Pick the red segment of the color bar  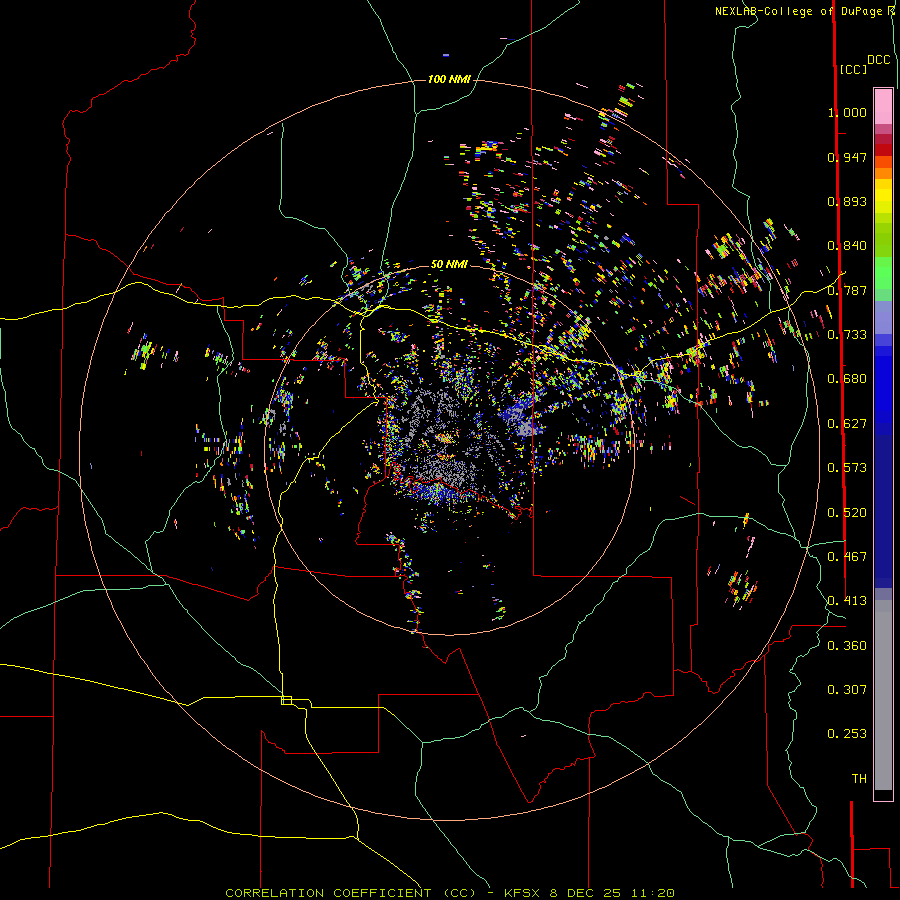(883, 150)
